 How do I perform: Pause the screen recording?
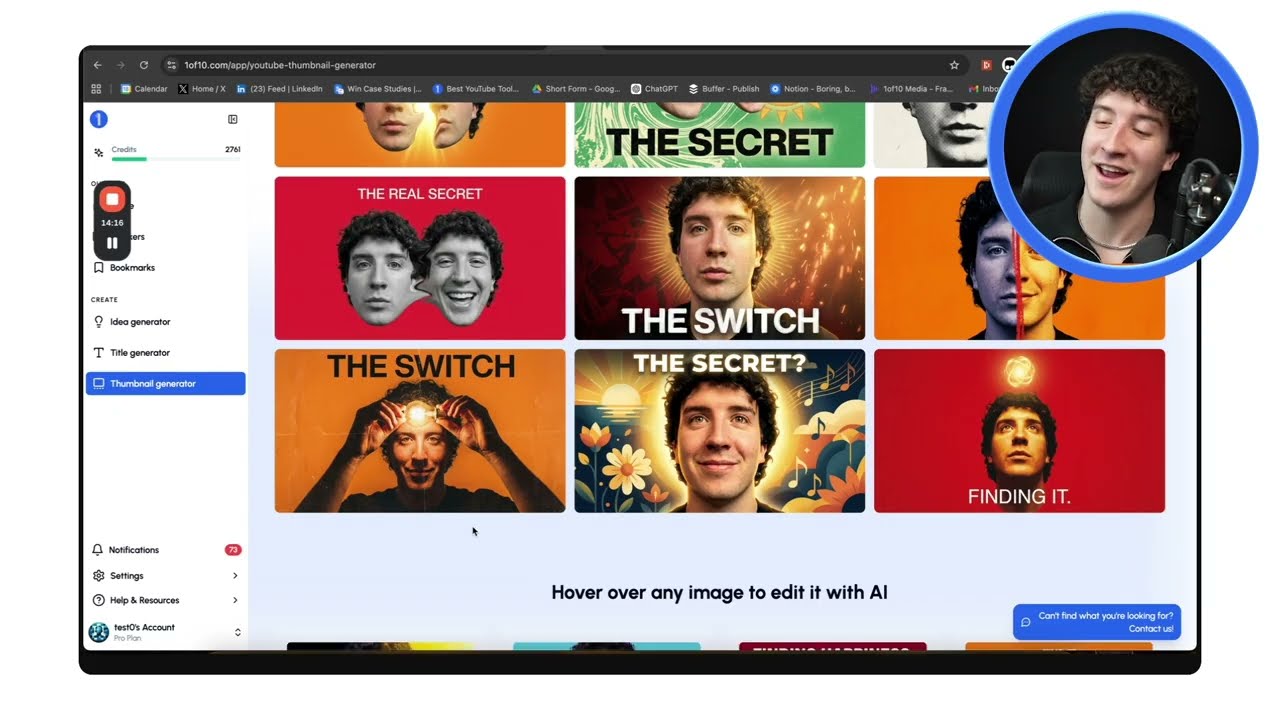tap(112, 243)
